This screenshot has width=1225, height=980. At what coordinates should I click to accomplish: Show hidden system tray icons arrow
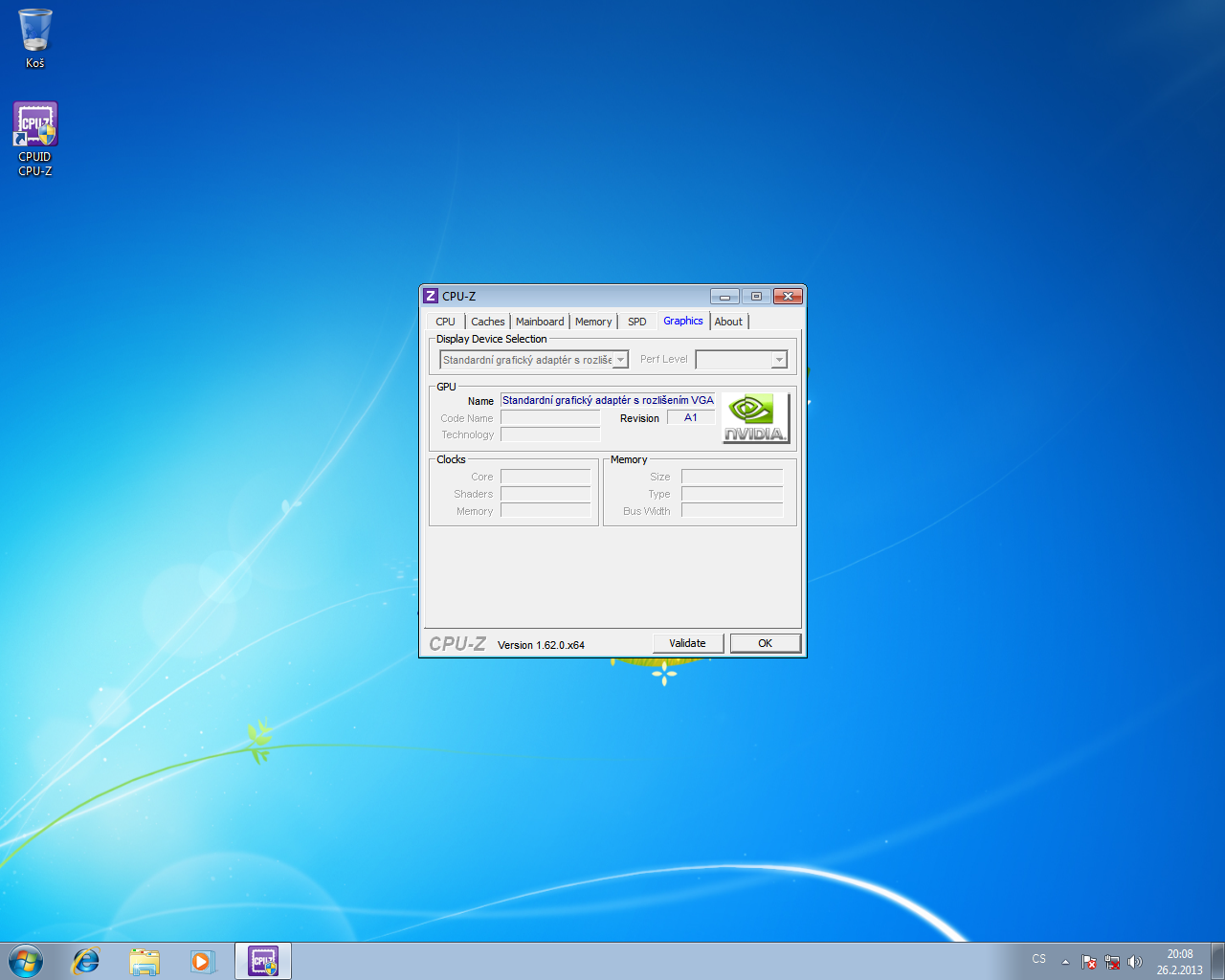tap(1065, 962)
